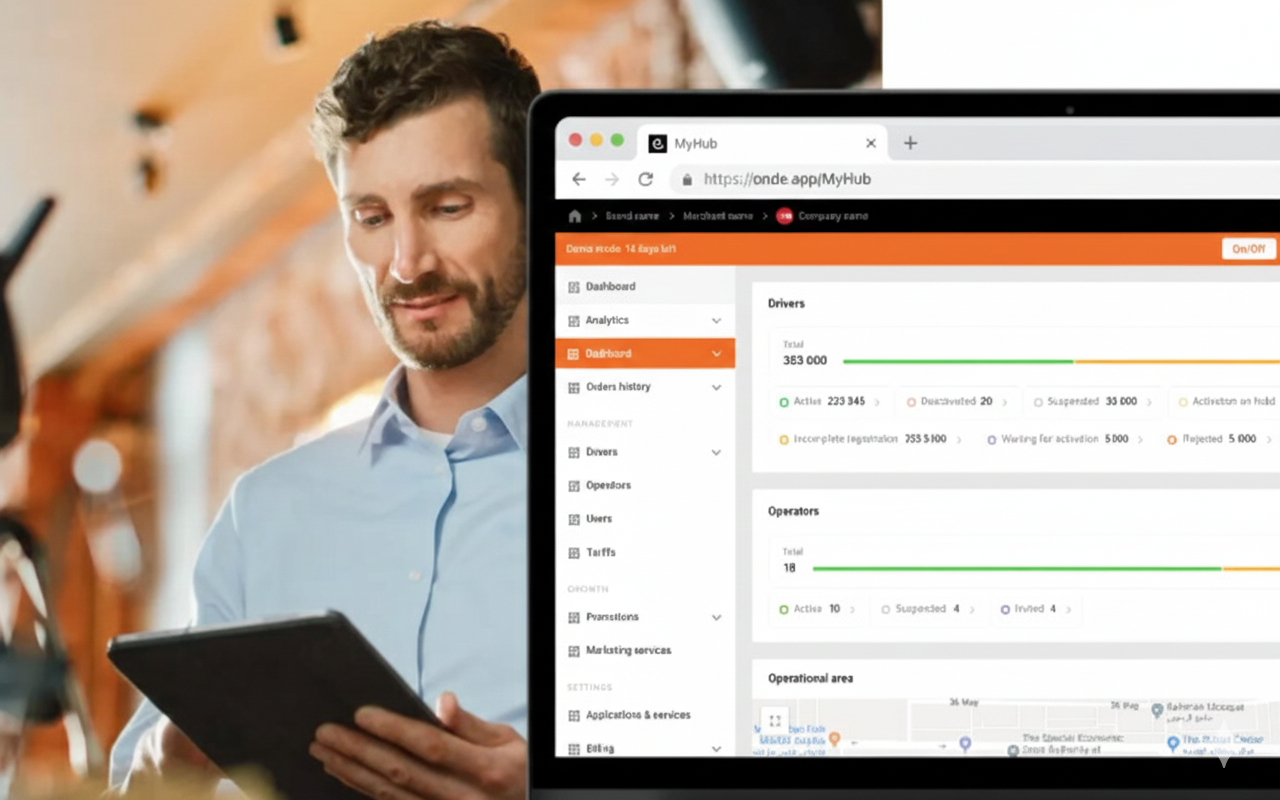Viewport: 1280px width, 800px height.
Task: Click the browser back arrow
Action: click(578, 179)
